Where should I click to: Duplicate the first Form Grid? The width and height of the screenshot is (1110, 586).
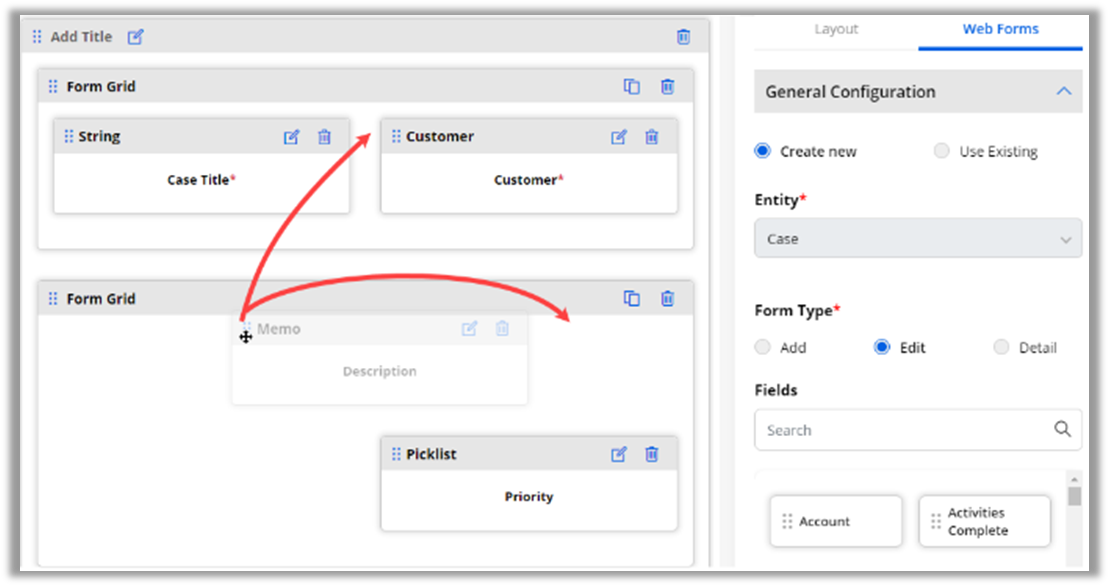632,87
